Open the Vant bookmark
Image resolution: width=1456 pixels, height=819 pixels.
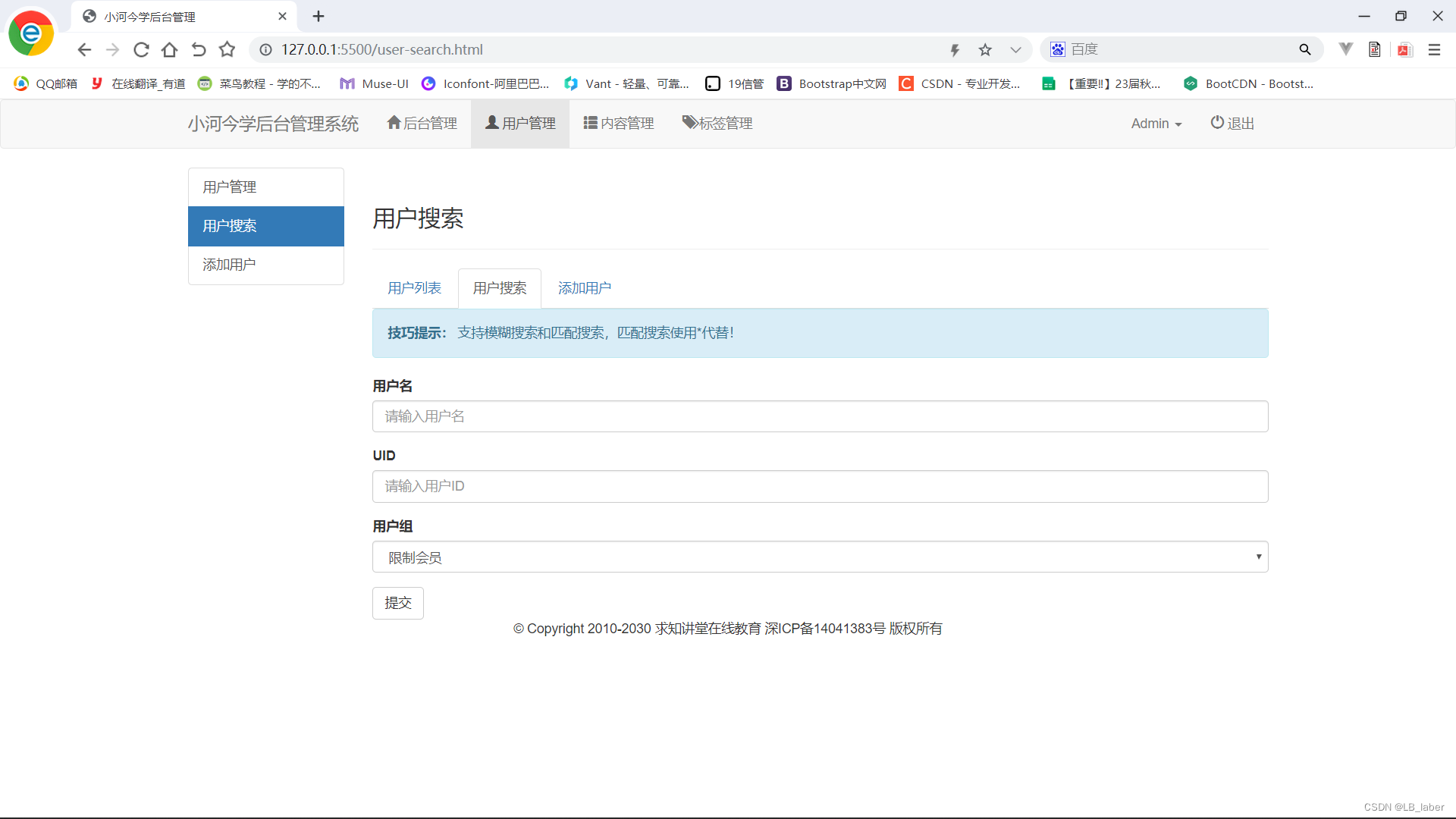(626, 83)
